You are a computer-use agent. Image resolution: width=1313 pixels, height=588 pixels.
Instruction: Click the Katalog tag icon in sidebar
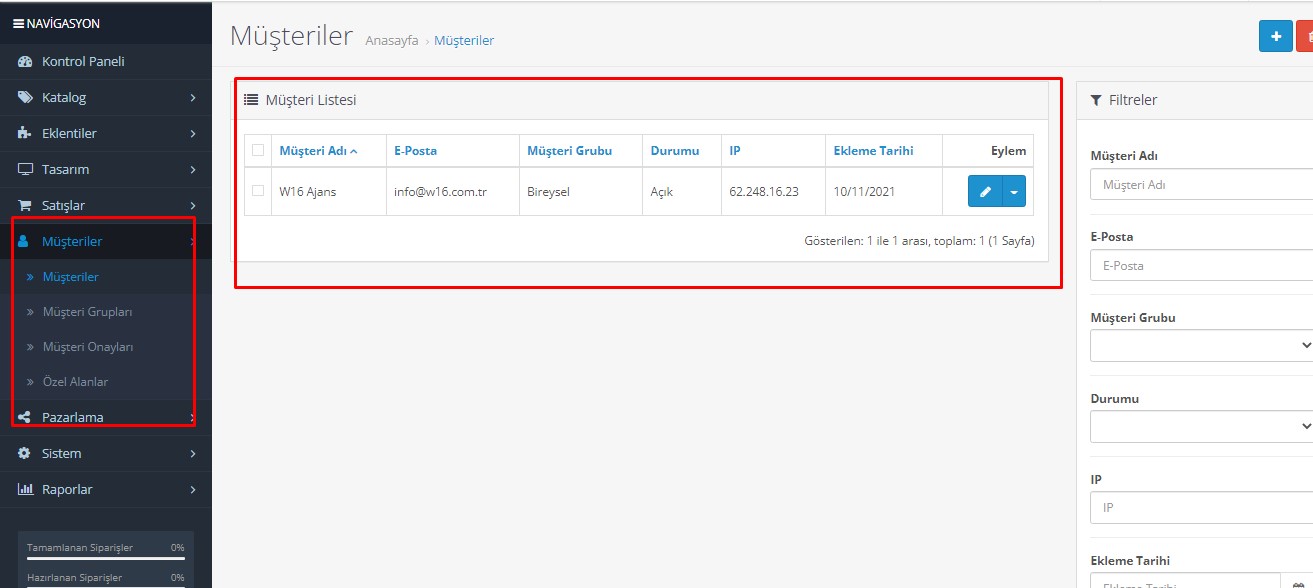(25, 98)
